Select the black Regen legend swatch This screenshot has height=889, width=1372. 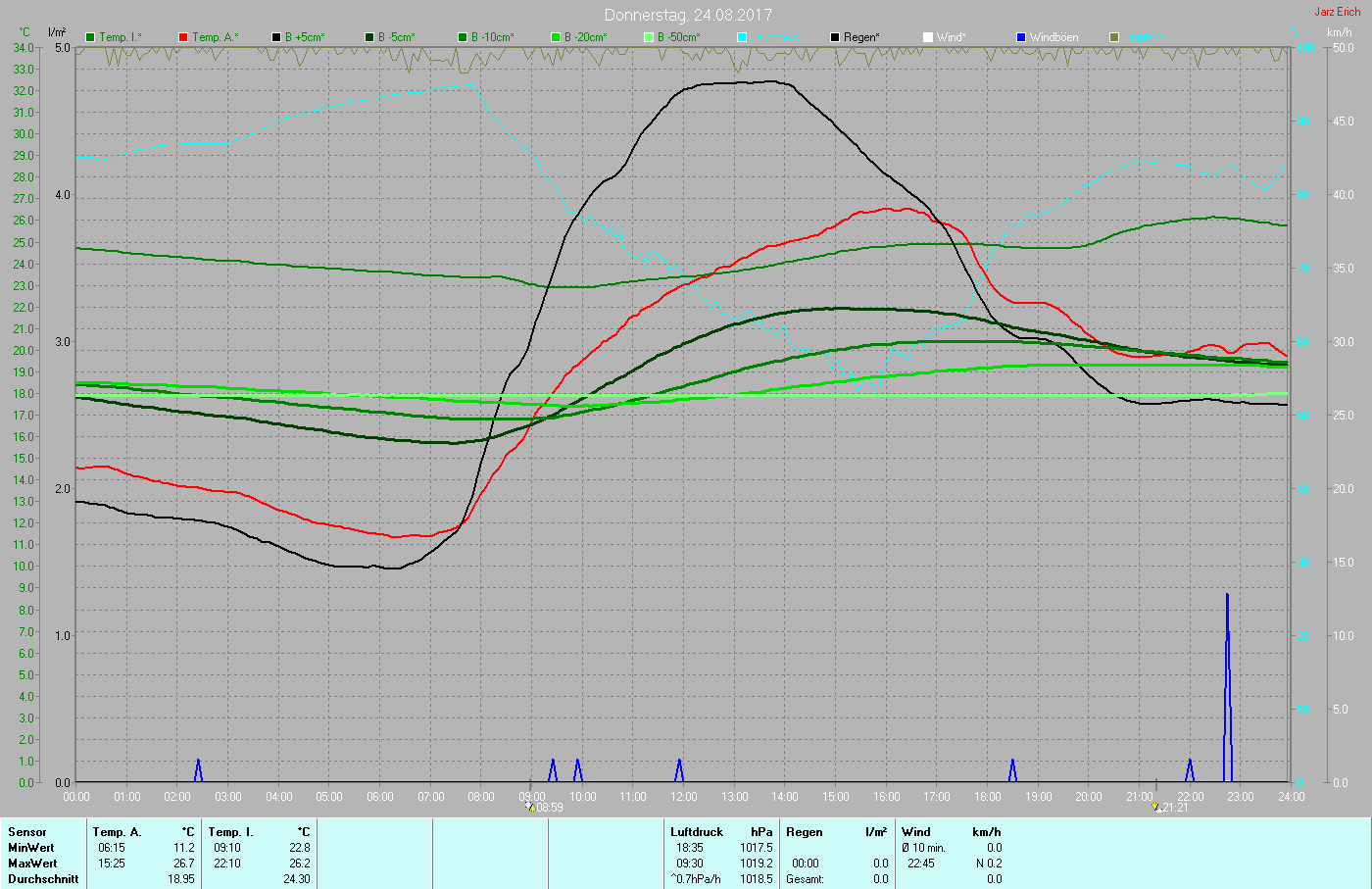[x=835, y=37]
